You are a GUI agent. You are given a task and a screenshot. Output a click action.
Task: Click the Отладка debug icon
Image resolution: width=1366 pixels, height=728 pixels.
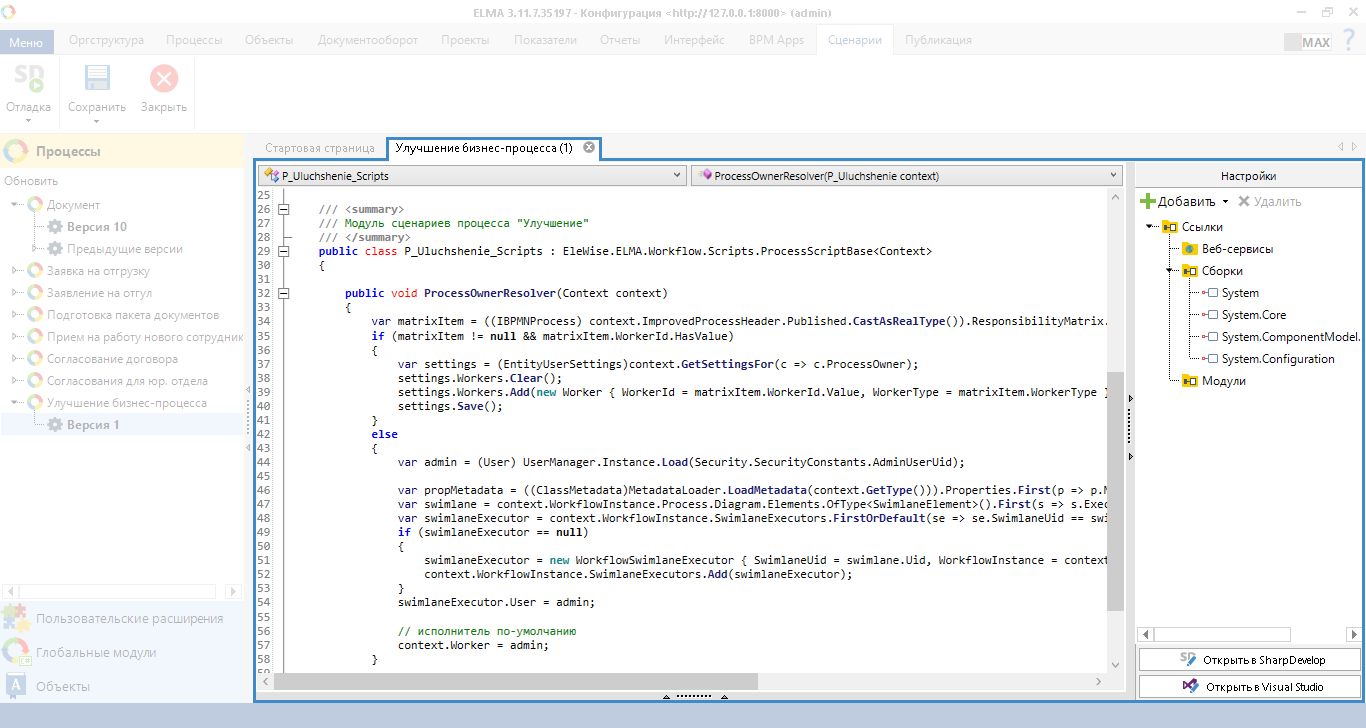click(x=28, y=80)
